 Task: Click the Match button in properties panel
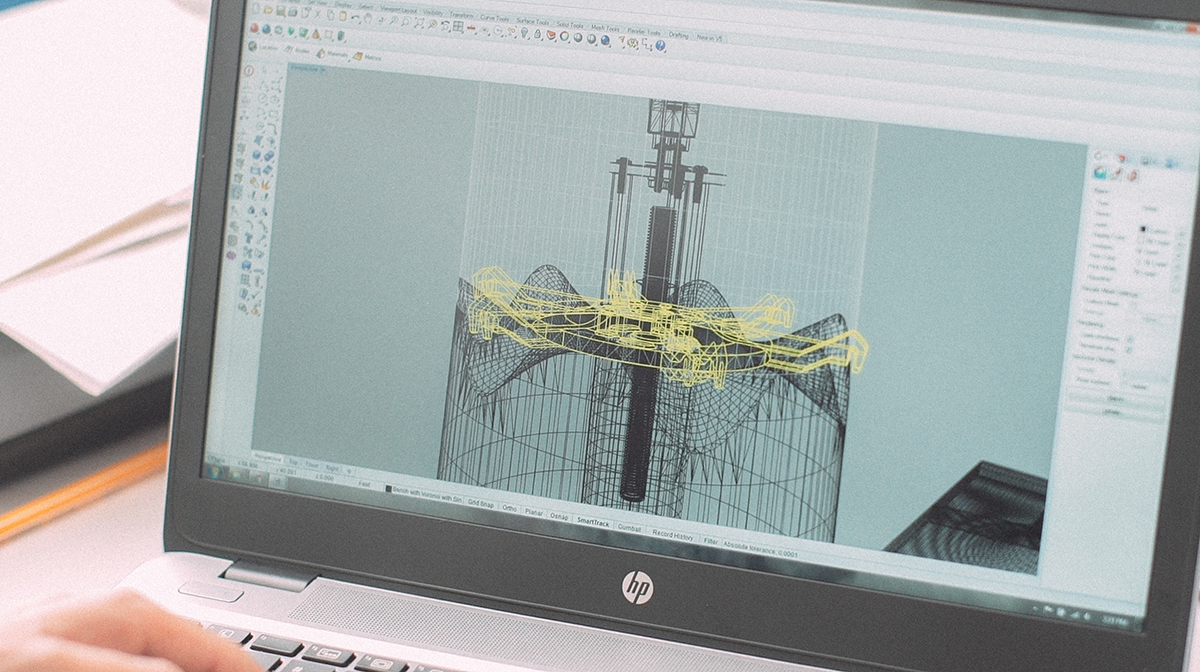[1114, 398]
